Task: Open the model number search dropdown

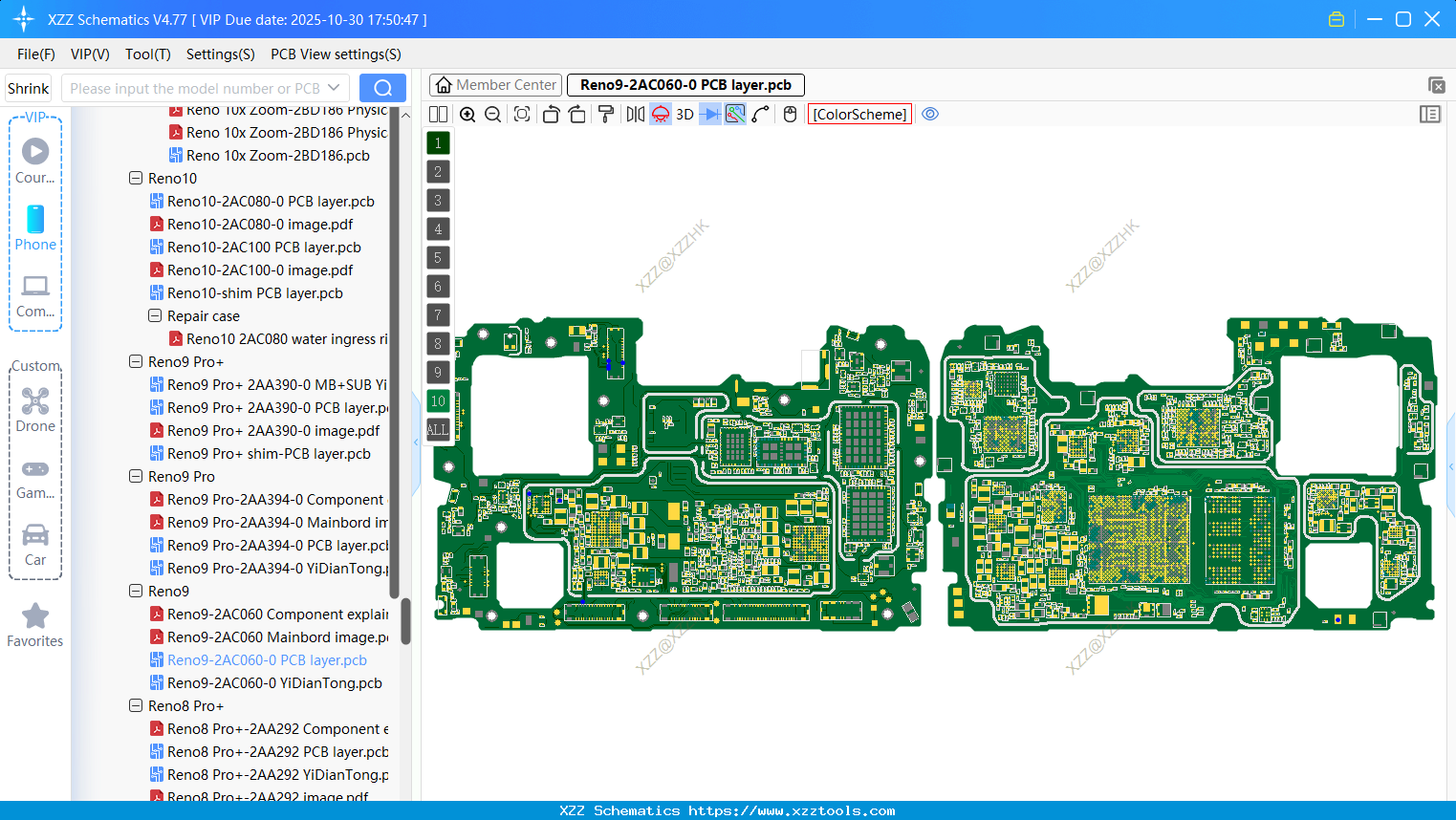Action: 335,87
